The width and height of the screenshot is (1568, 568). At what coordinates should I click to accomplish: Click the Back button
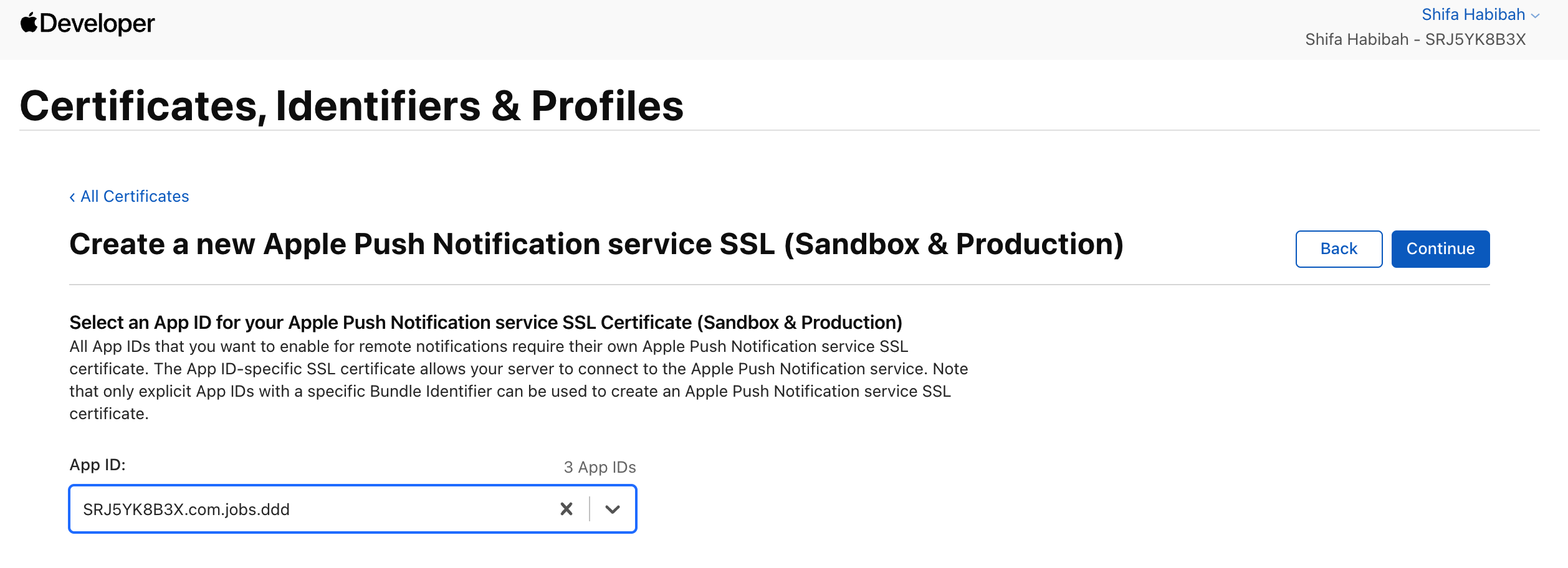pyautogui.click(x=1339, y=249)
